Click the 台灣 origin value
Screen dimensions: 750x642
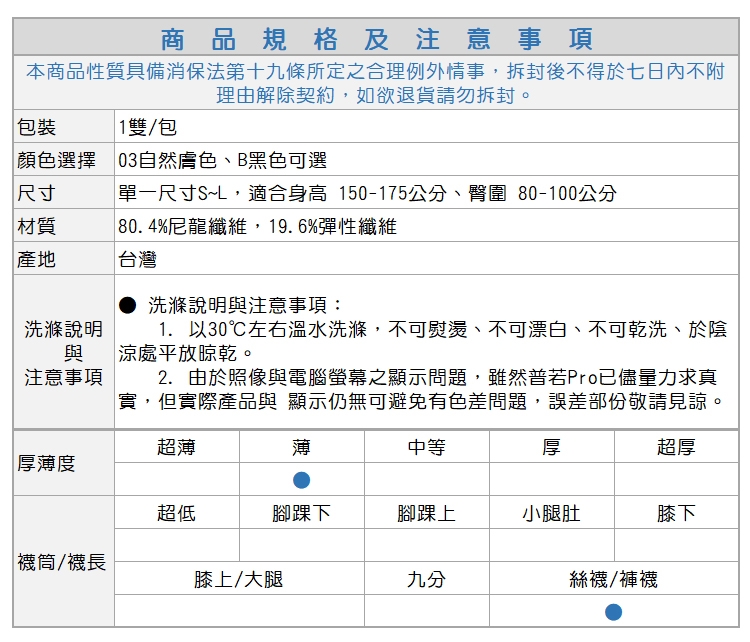point(137,259)
